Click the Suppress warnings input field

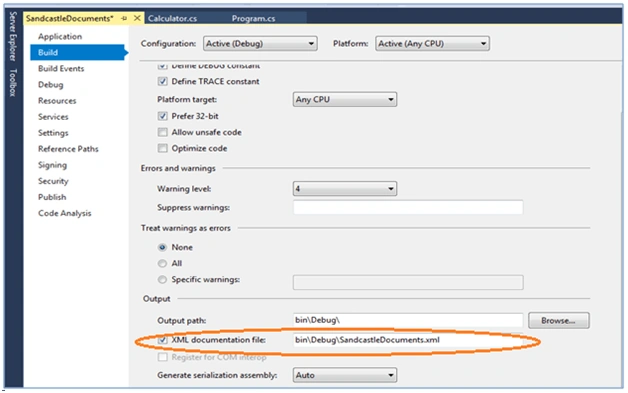408,207
